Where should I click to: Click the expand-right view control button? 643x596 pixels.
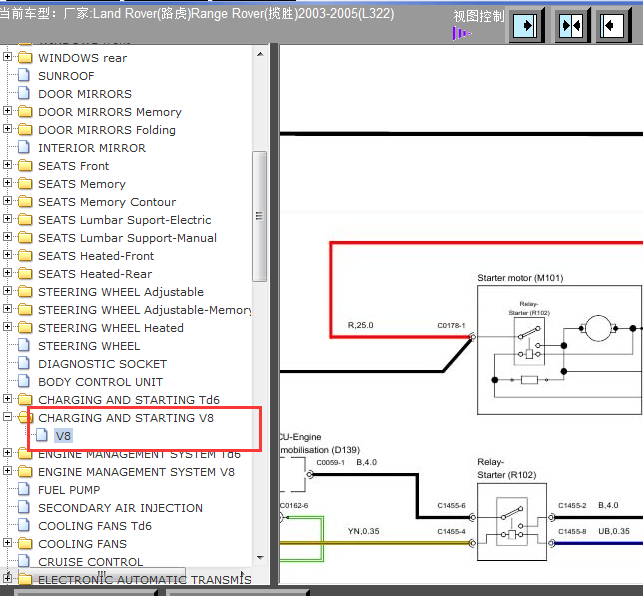(x=526, y=25)
